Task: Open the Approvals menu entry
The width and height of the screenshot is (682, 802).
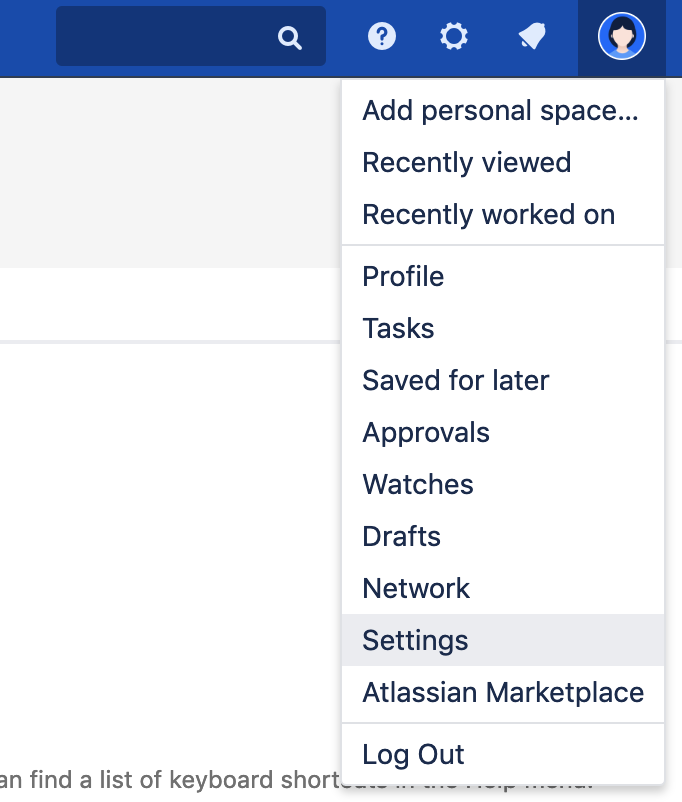Action: click(x=426, y=433)
